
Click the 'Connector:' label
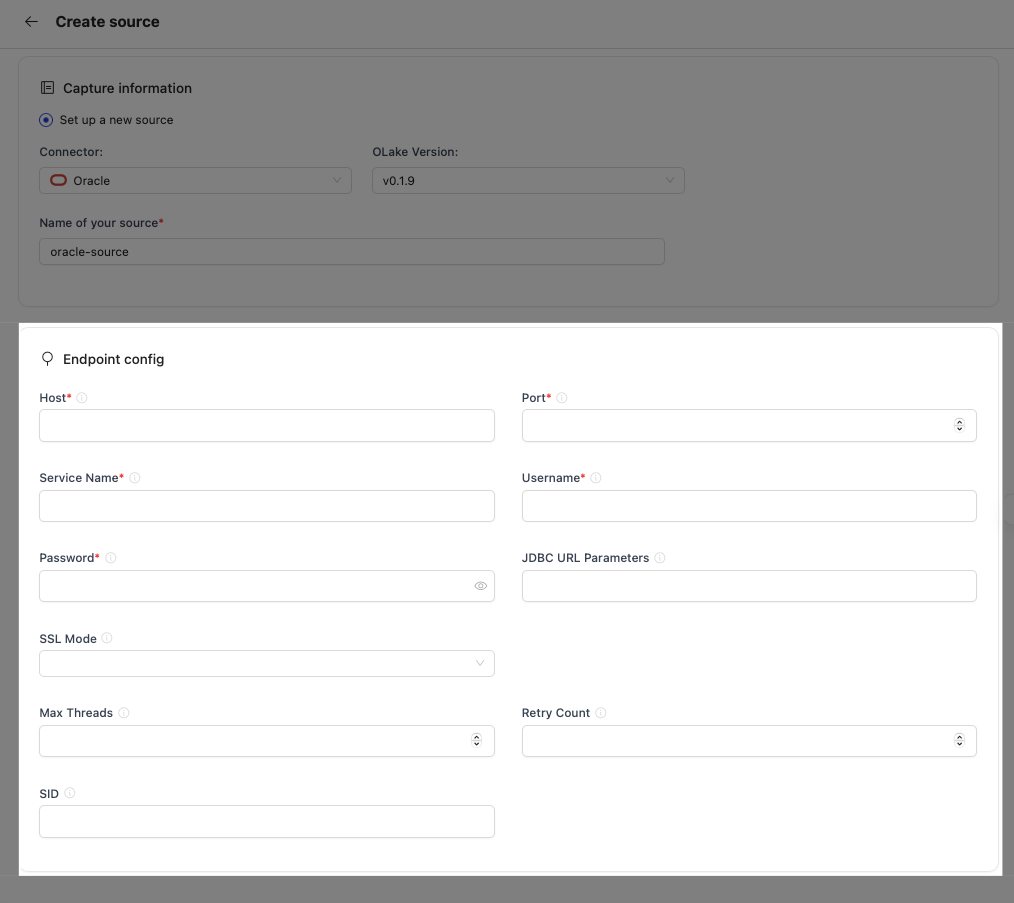tap(71, 152)
